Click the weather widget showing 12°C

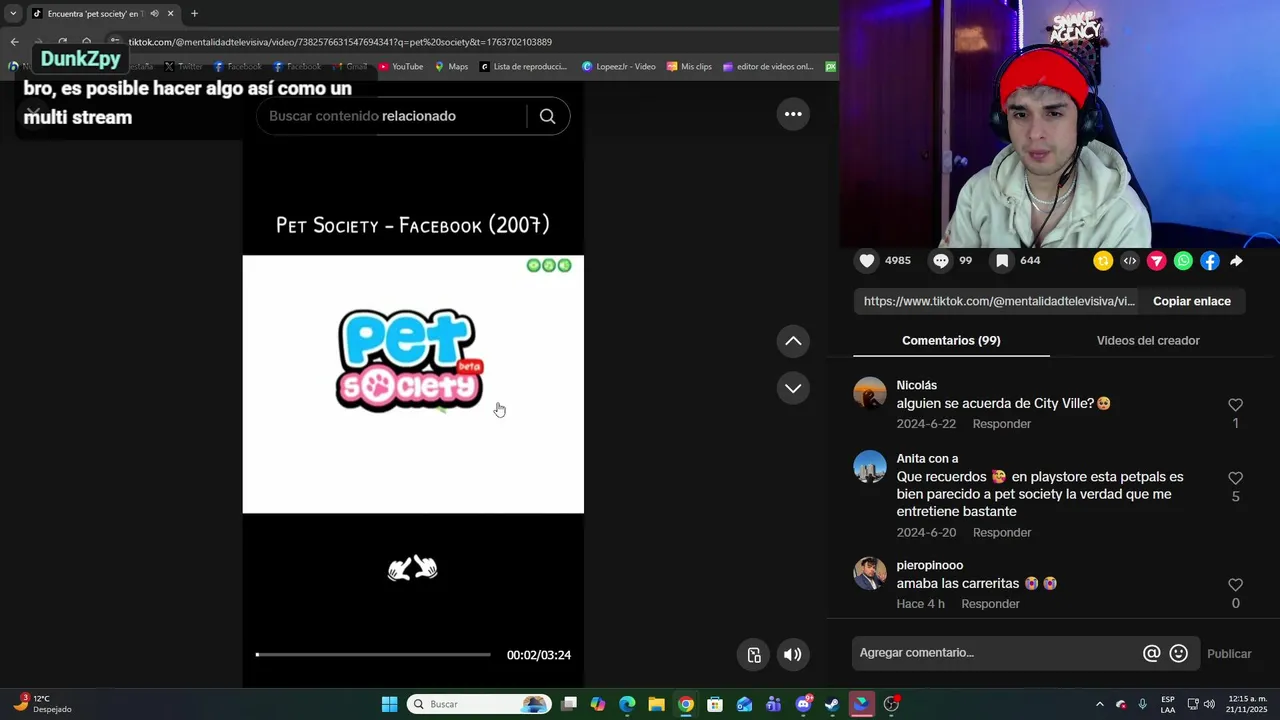(x=40, y=704)
